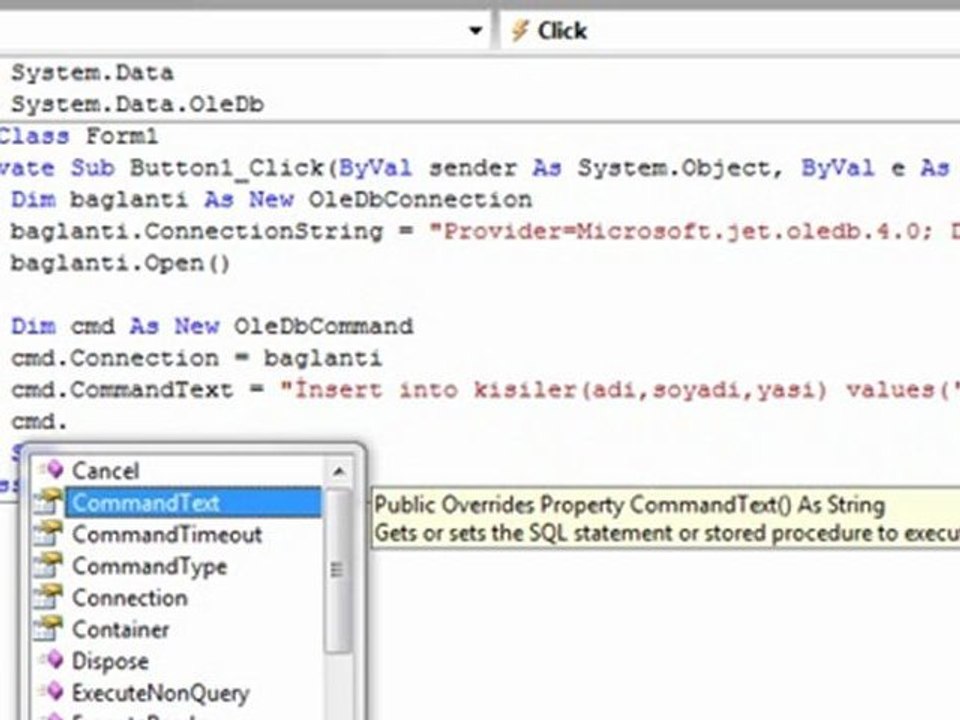
Task: Click 'System.Data.OleDb' import line
Action: coord(138,105)
